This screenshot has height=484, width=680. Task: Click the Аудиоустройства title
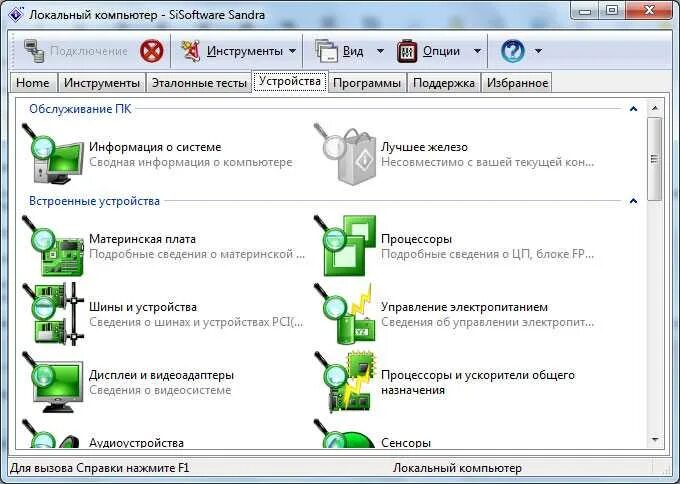(136, 443)
